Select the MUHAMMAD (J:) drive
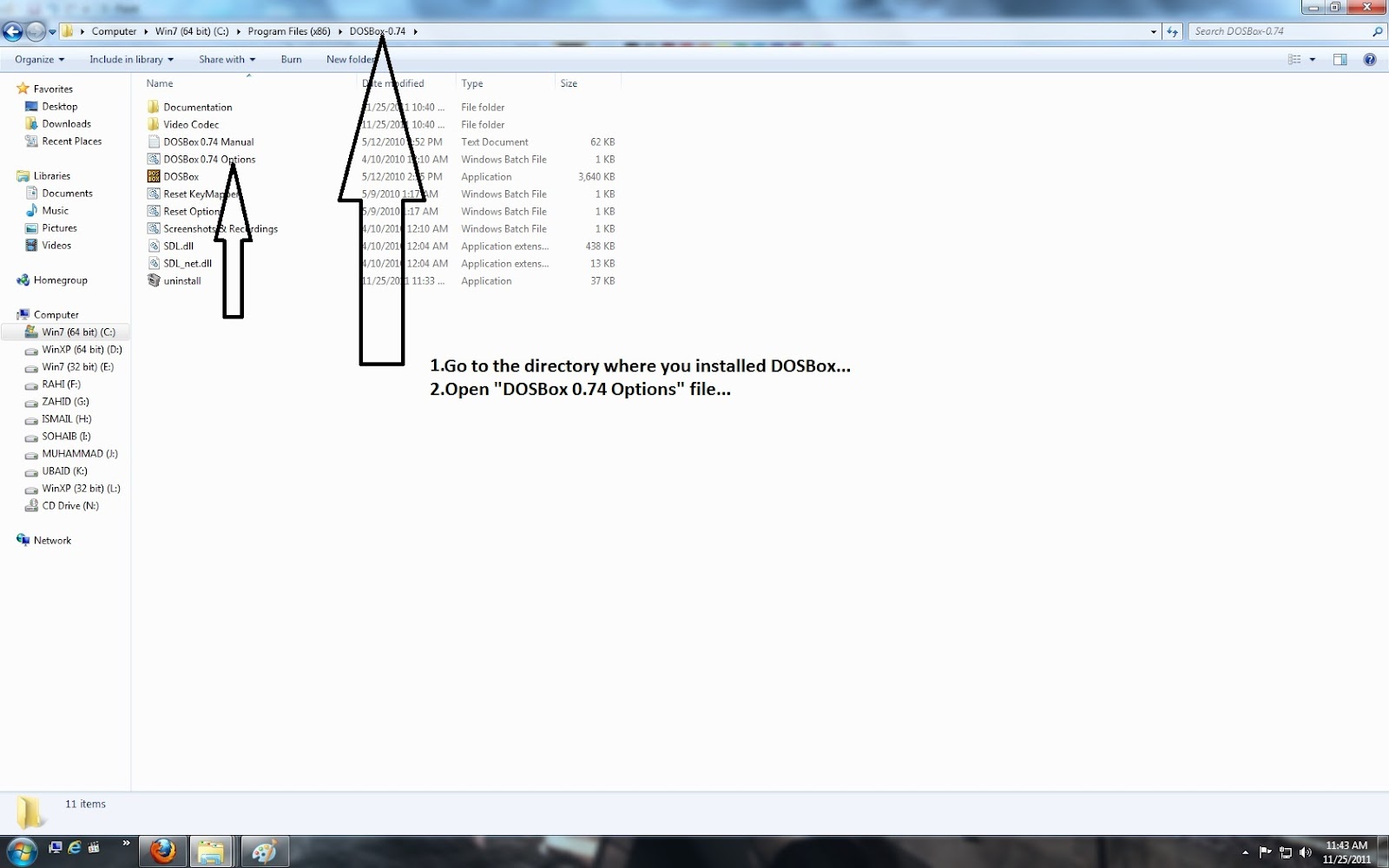1389x868 pixels. (80, 453)
